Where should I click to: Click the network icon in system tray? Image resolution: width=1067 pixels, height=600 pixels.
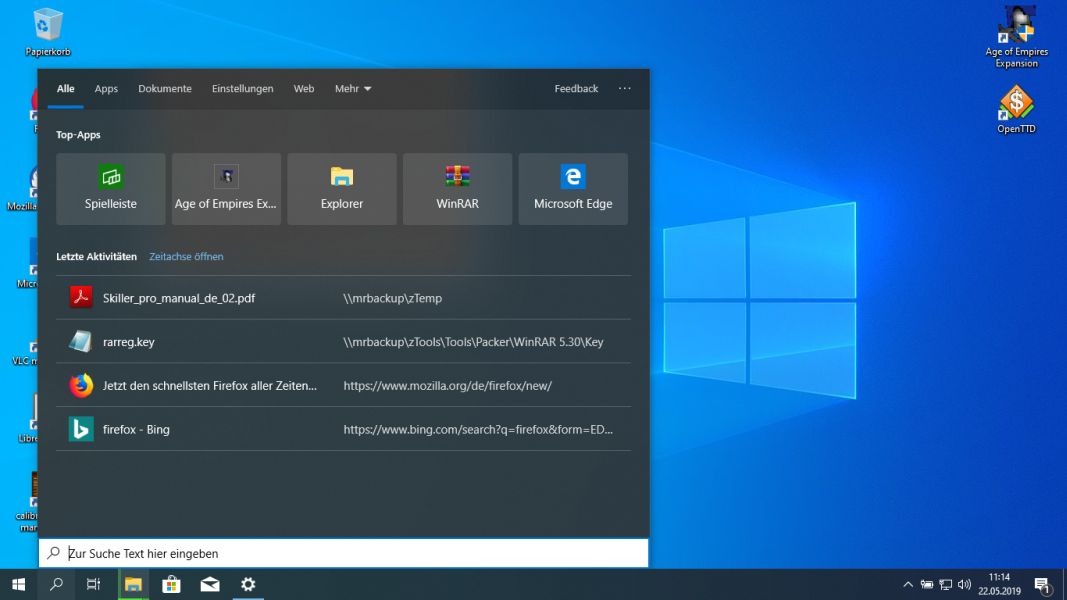(x=946, y=584)
